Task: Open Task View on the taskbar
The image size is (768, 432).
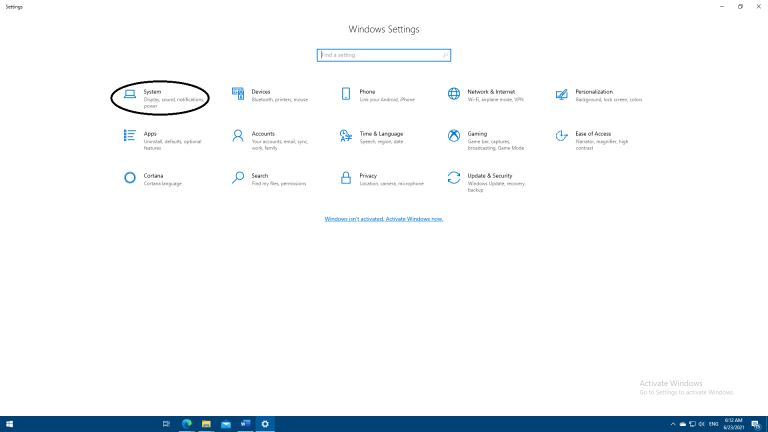Action: tap(166, 424)
